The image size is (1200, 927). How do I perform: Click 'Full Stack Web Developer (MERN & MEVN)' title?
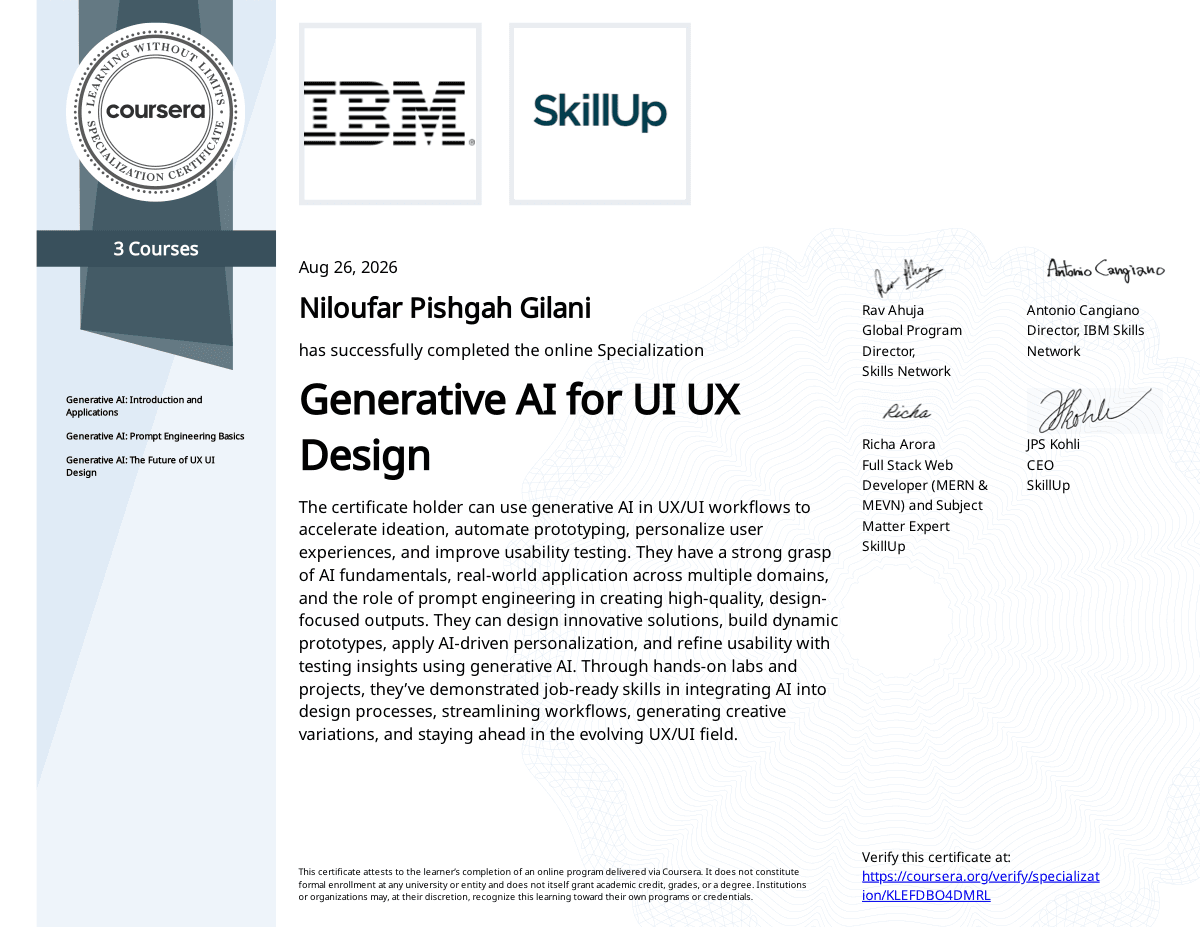pos(925,485)
